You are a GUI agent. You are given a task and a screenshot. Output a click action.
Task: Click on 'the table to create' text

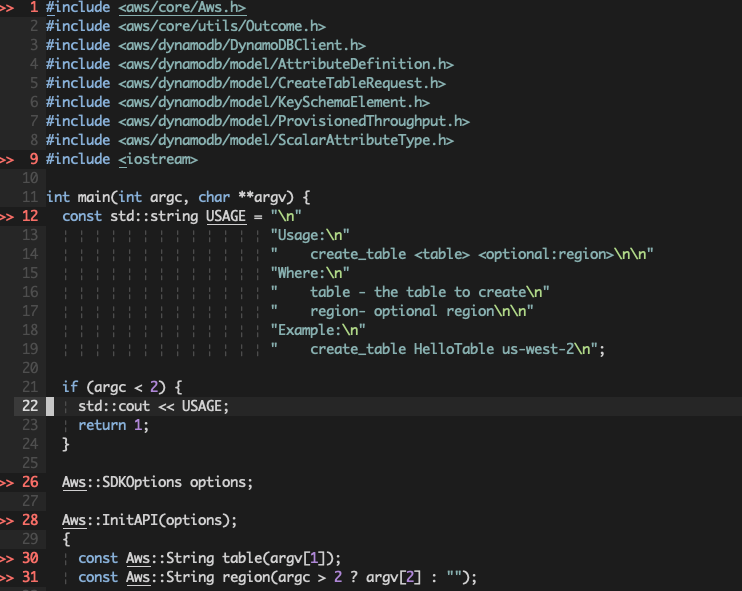(x=450, y=292)
